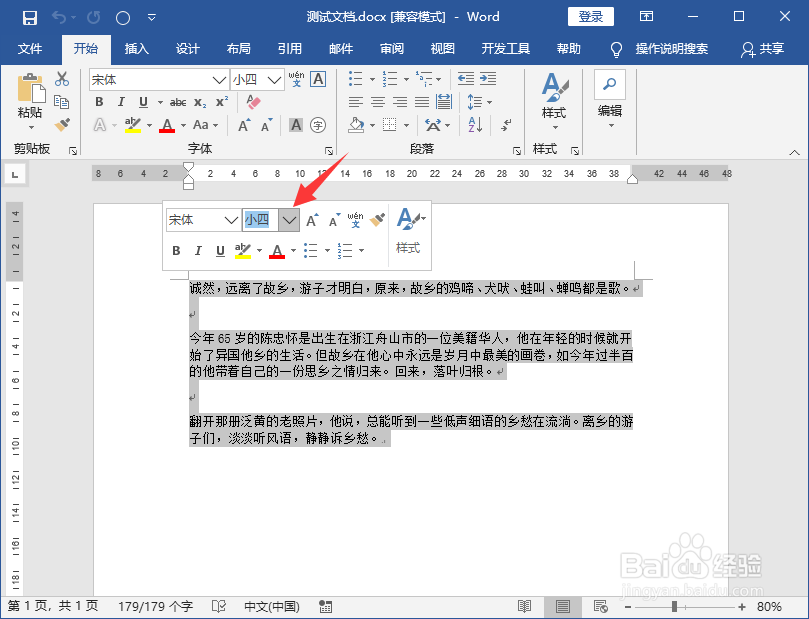Apply strikethrough formatting from the Font group

pyautogui.click(x=180, y=101)
